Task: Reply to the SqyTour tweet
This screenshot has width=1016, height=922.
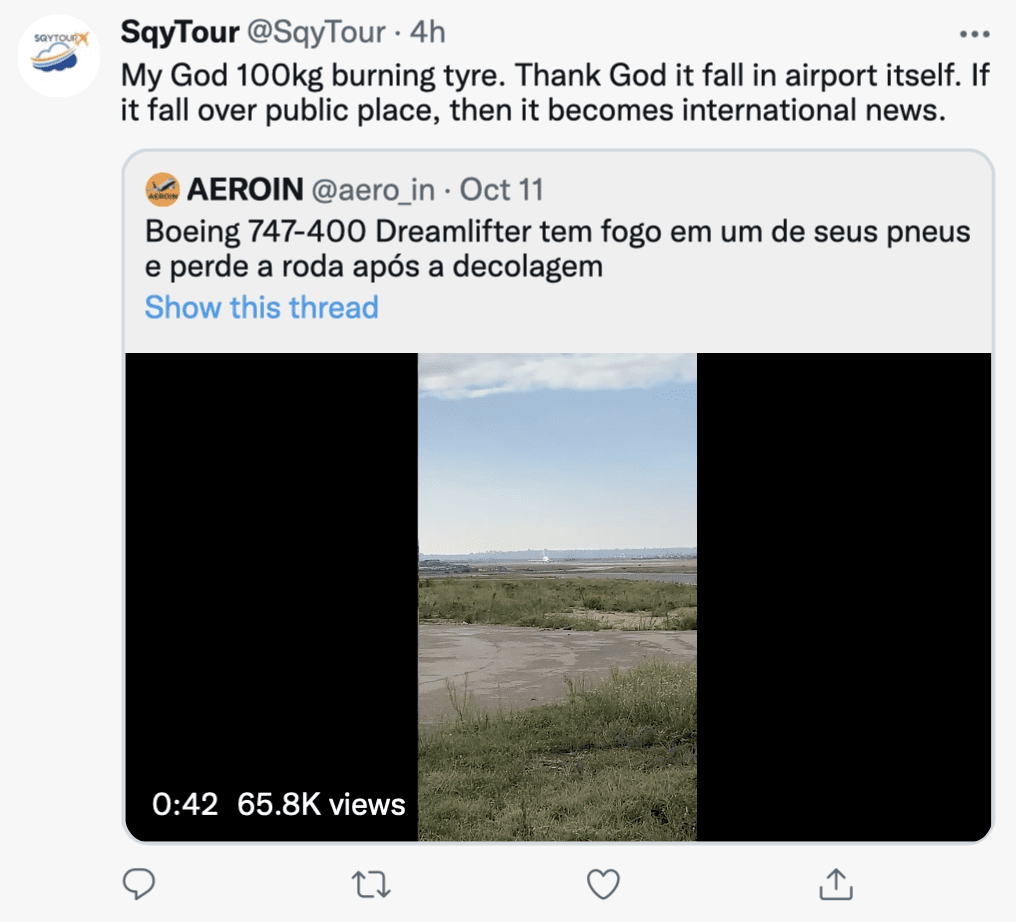Action: 138,883
